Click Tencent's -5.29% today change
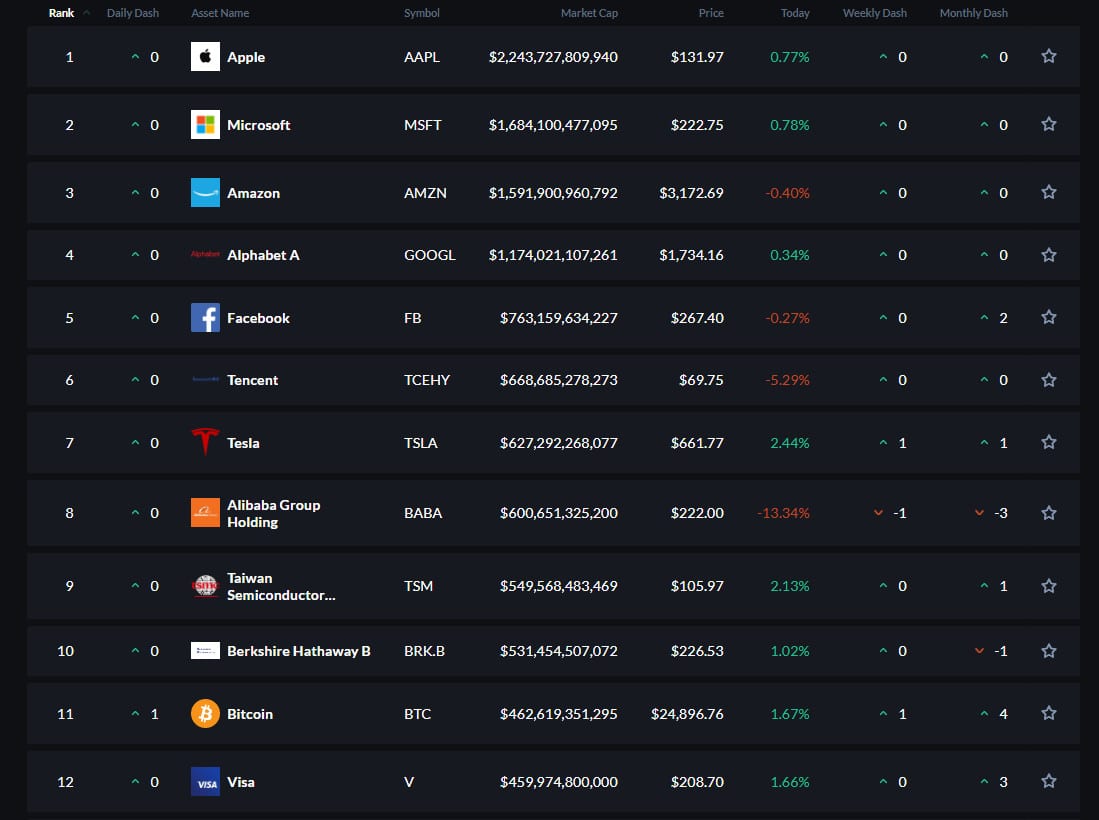This screenshot has width=1099, height=820. pos(787,380)
